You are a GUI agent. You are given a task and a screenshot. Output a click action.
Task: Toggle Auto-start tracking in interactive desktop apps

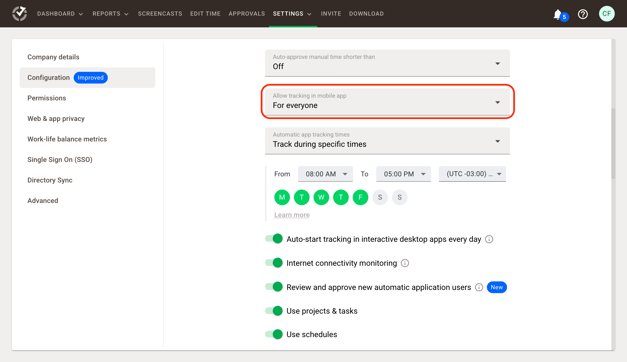[x=274, y=239]
